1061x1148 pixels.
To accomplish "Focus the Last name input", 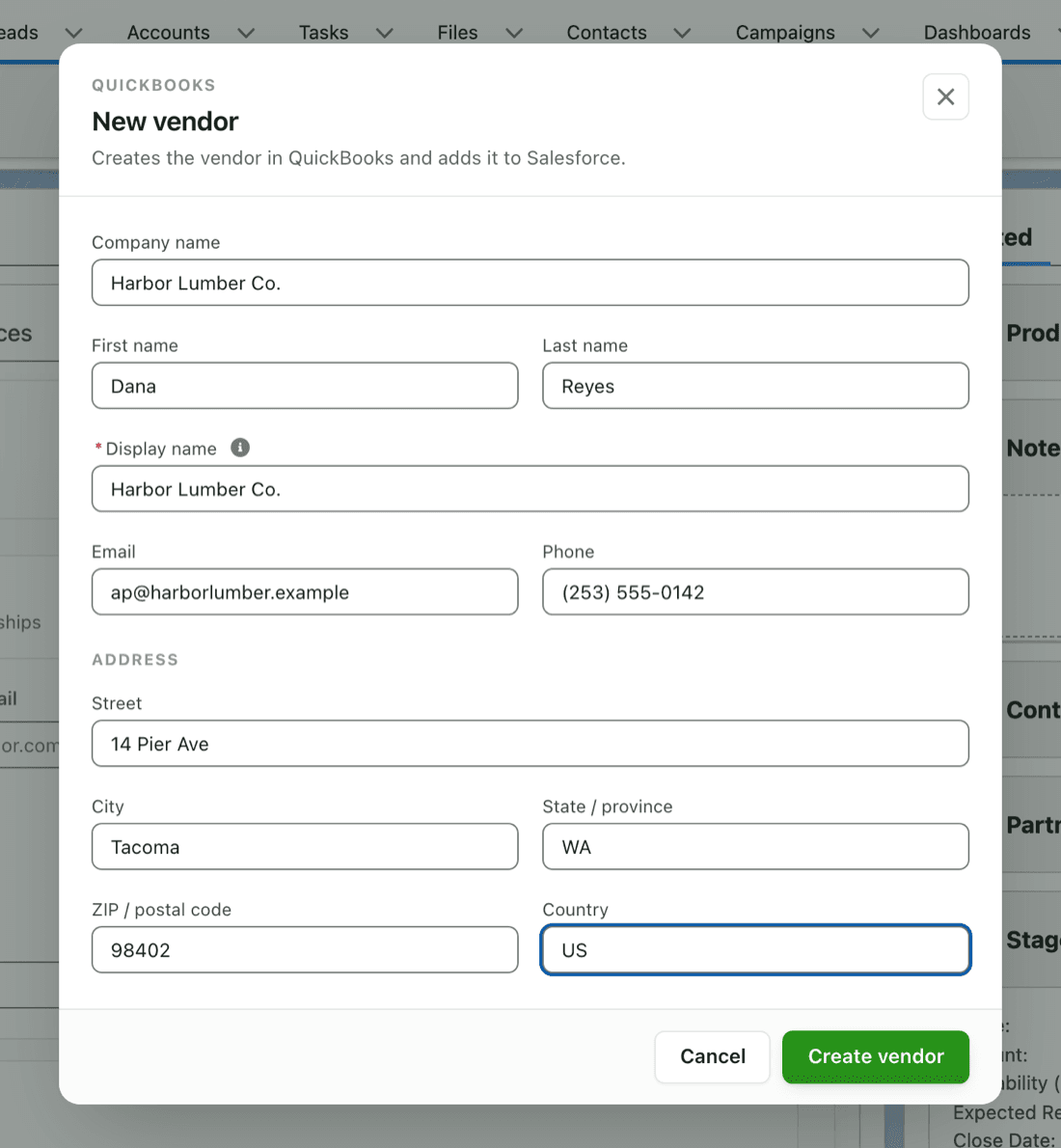I will click(x=755, y=386).
